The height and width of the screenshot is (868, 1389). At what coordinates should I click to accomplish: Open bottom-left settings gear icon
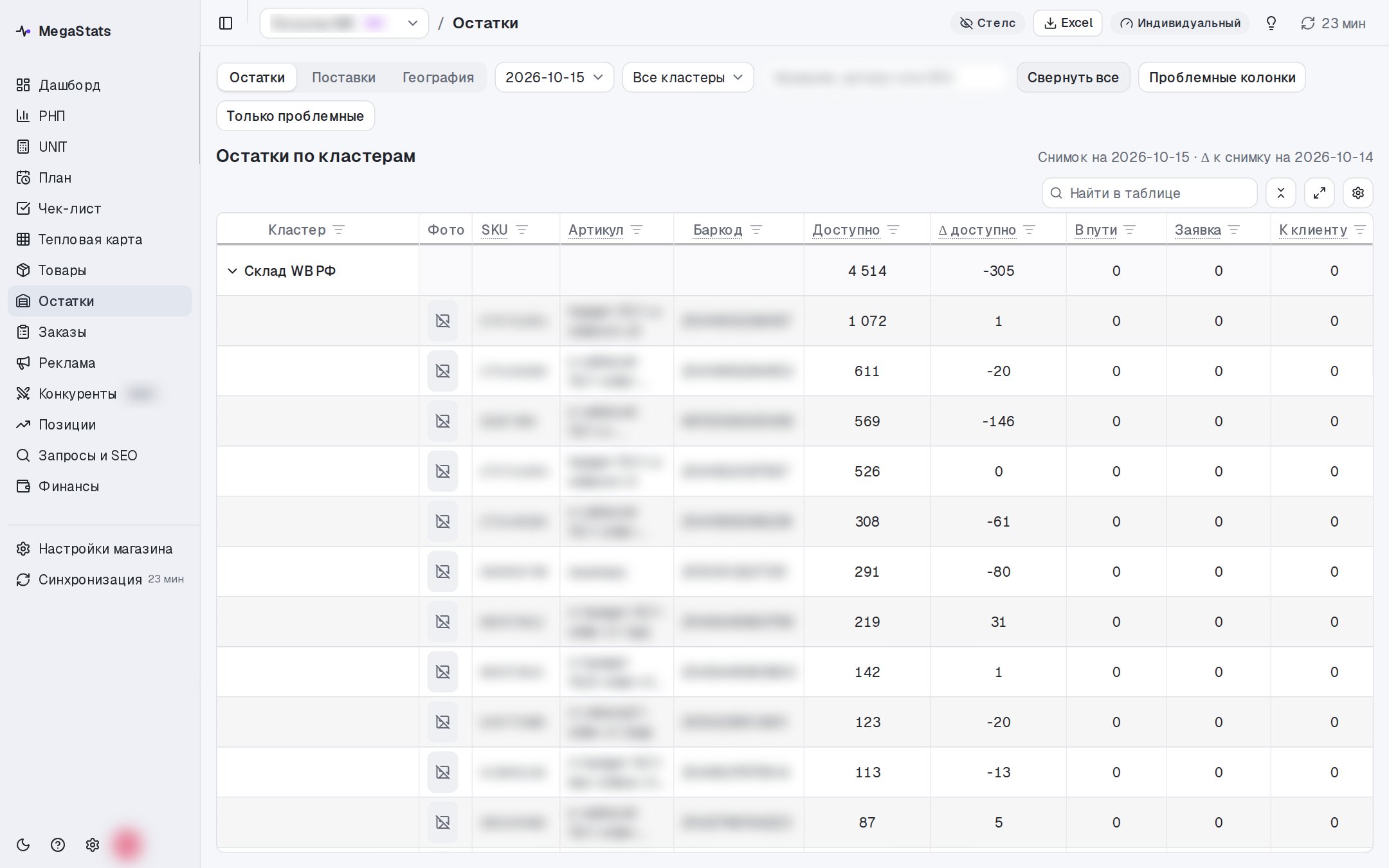[93, 845]
